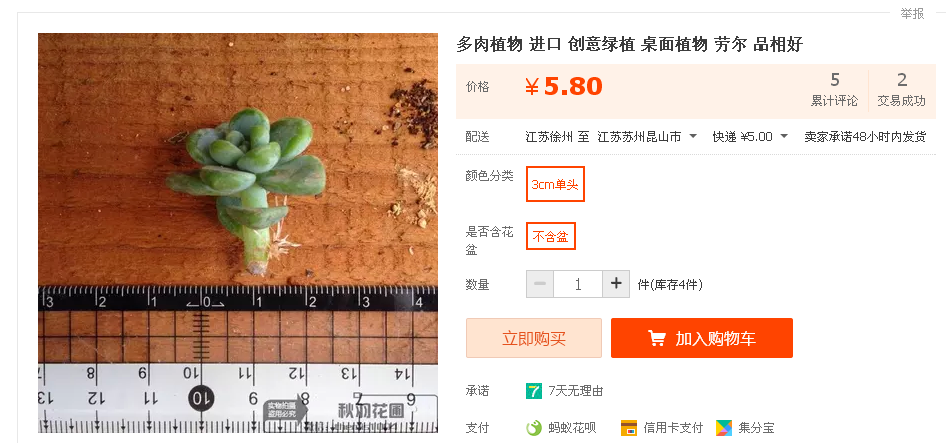Image resolution: width=946 pixels, height=443 pixels.
Task: Click the 立即购买 button
Action: [534, 338]
